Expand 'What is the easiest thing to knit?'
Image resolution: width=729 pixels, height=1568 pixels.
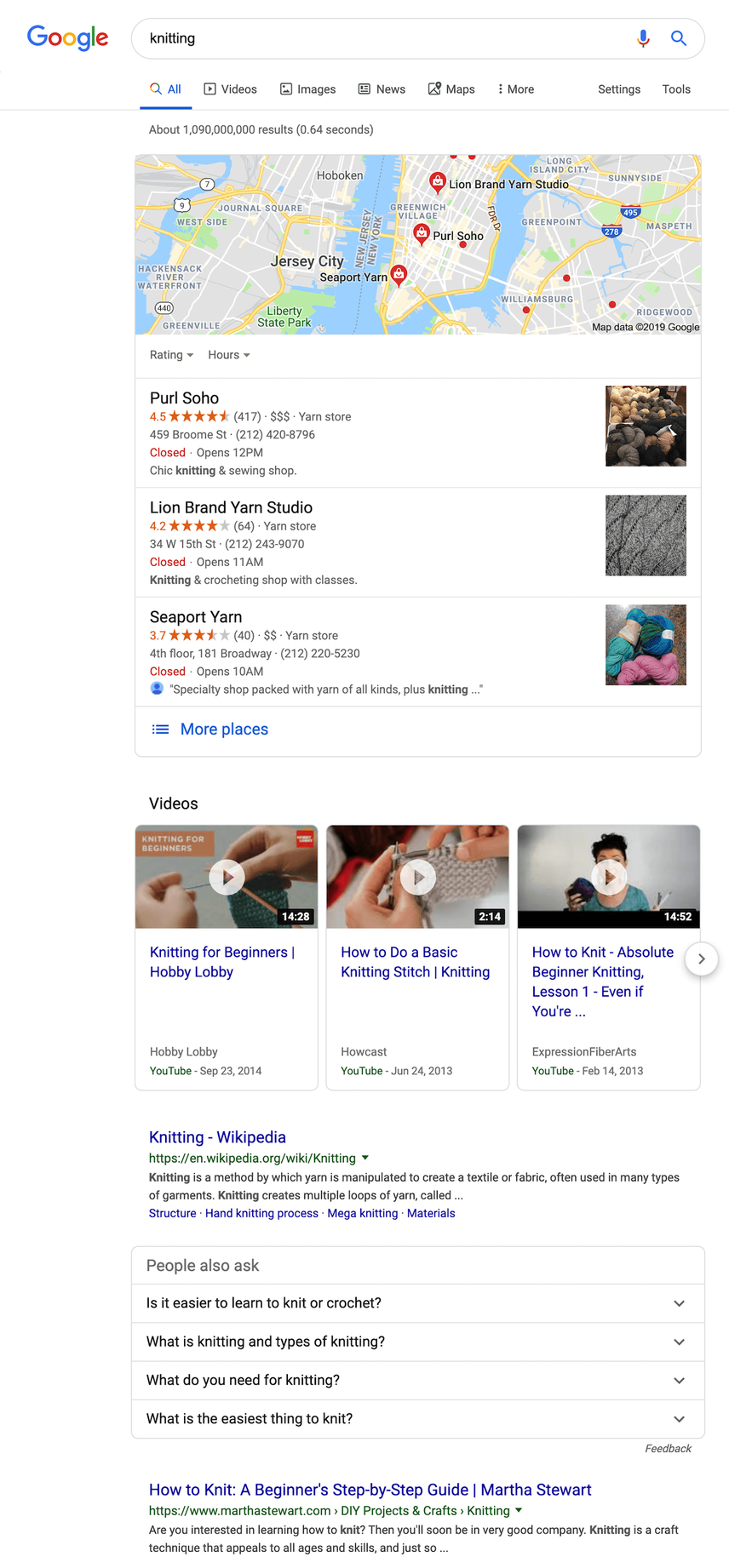[x=418, y=1419]
